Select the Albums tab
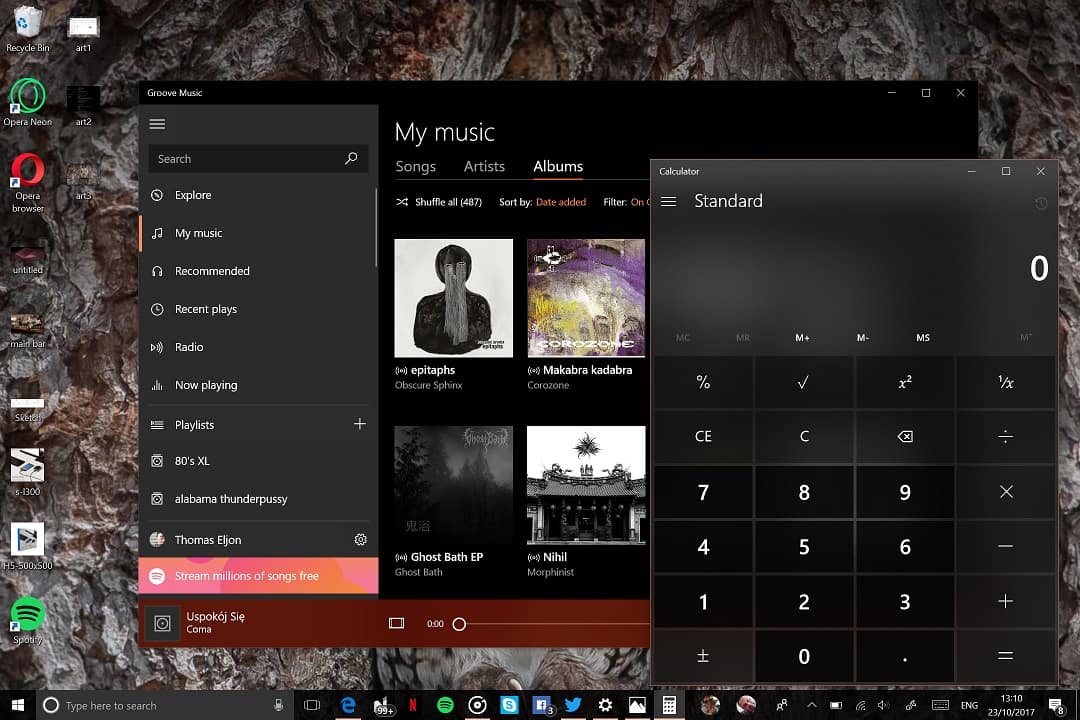Image resolution: width=1080 pixels, height=720 pixels. pos(558,166)
